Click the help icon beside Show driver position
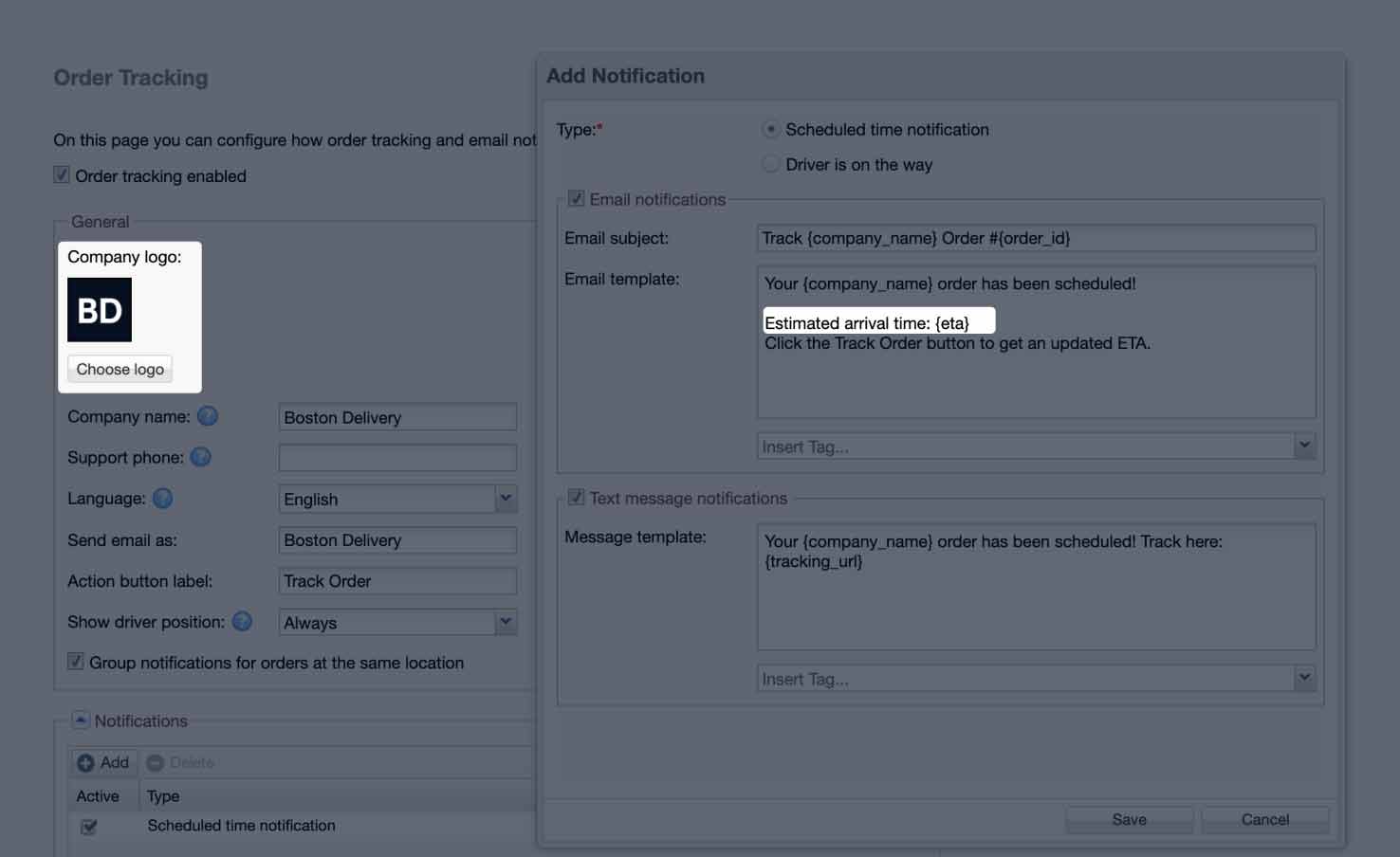The image size is (1400, 857). (242, 621)
